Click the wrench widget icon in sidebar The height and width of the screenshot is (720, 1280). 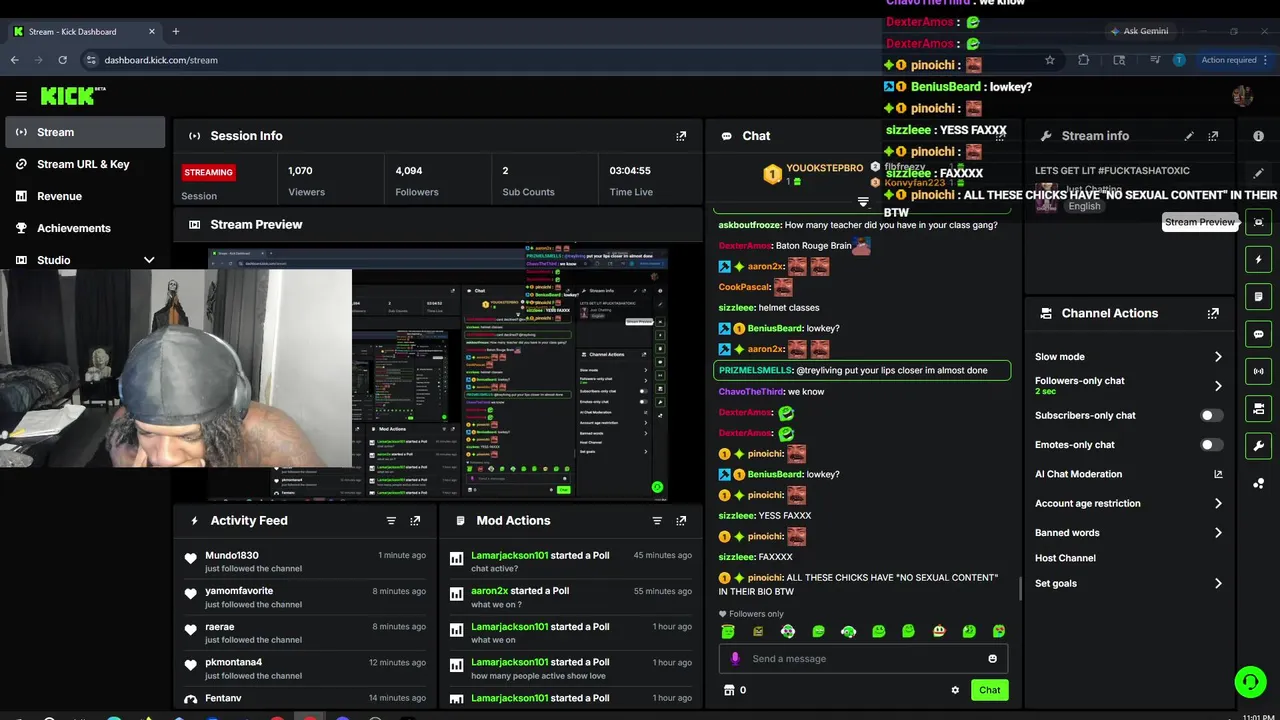[x=1258, y=446]
